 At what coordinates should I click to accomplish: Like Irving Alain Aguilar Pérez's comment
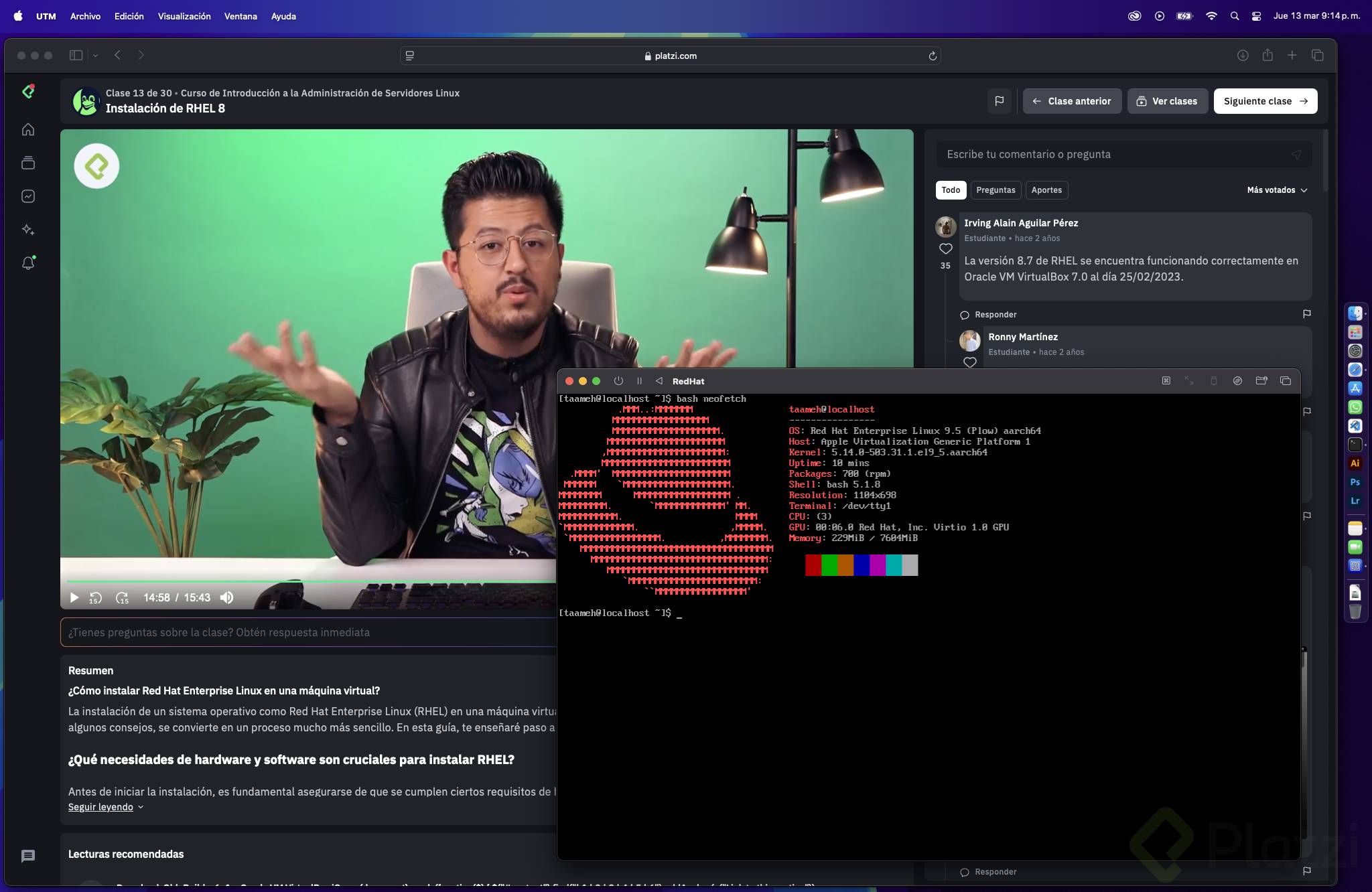click(x=945, y=249)
